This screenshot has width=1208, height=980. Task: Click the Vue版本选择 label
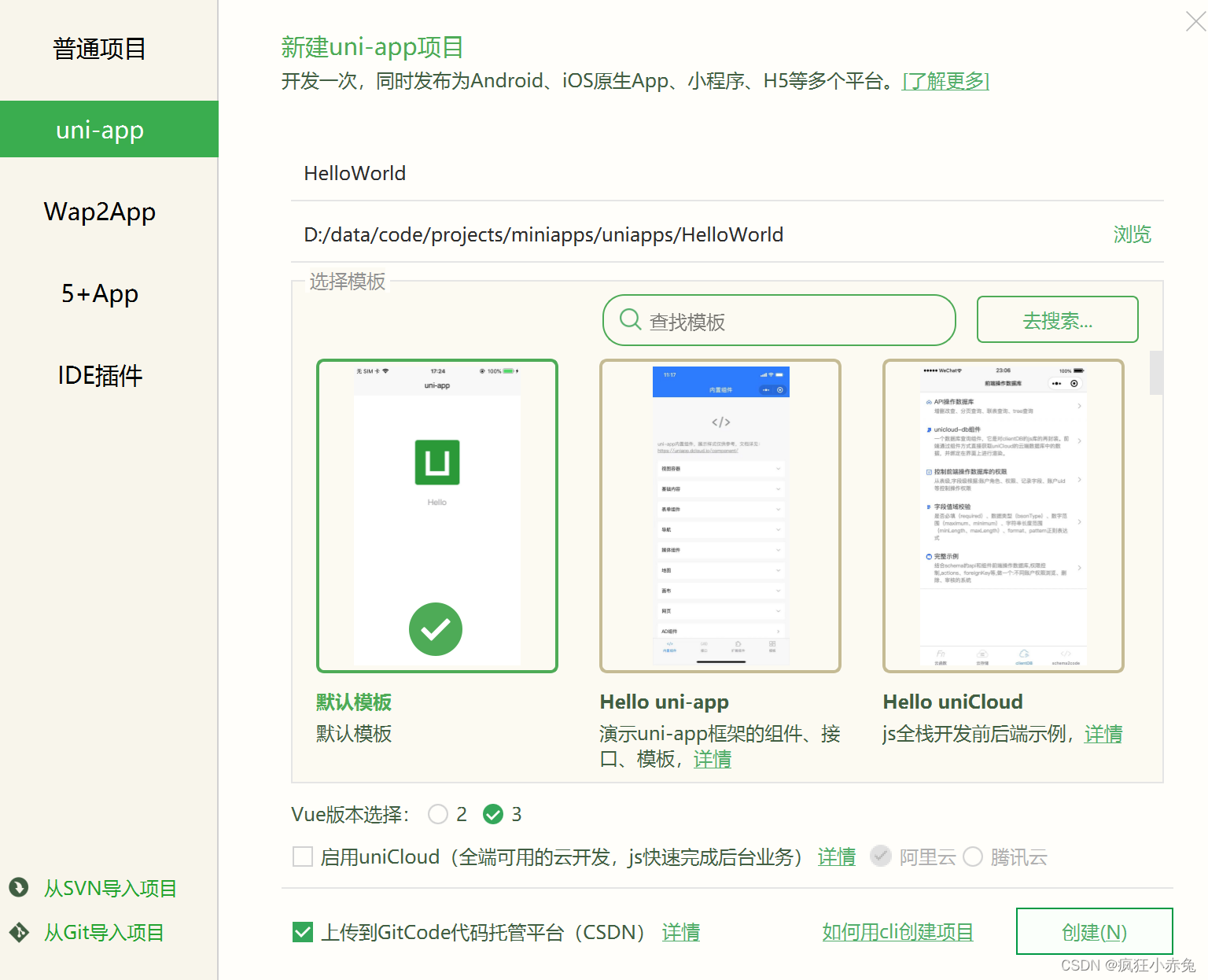(351, 814)
